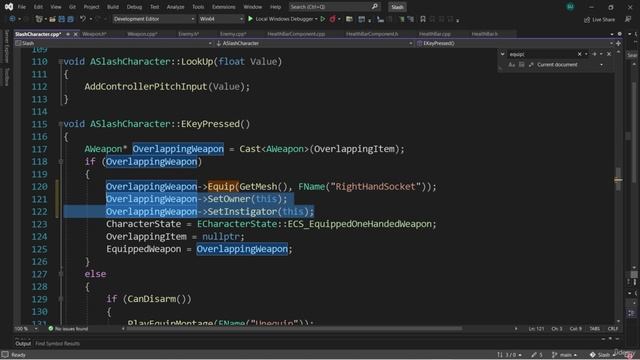The height and width of the screenshot is (360, 640).
Task: Click the New Item toolbar icon
Action: tap(39, 19)
